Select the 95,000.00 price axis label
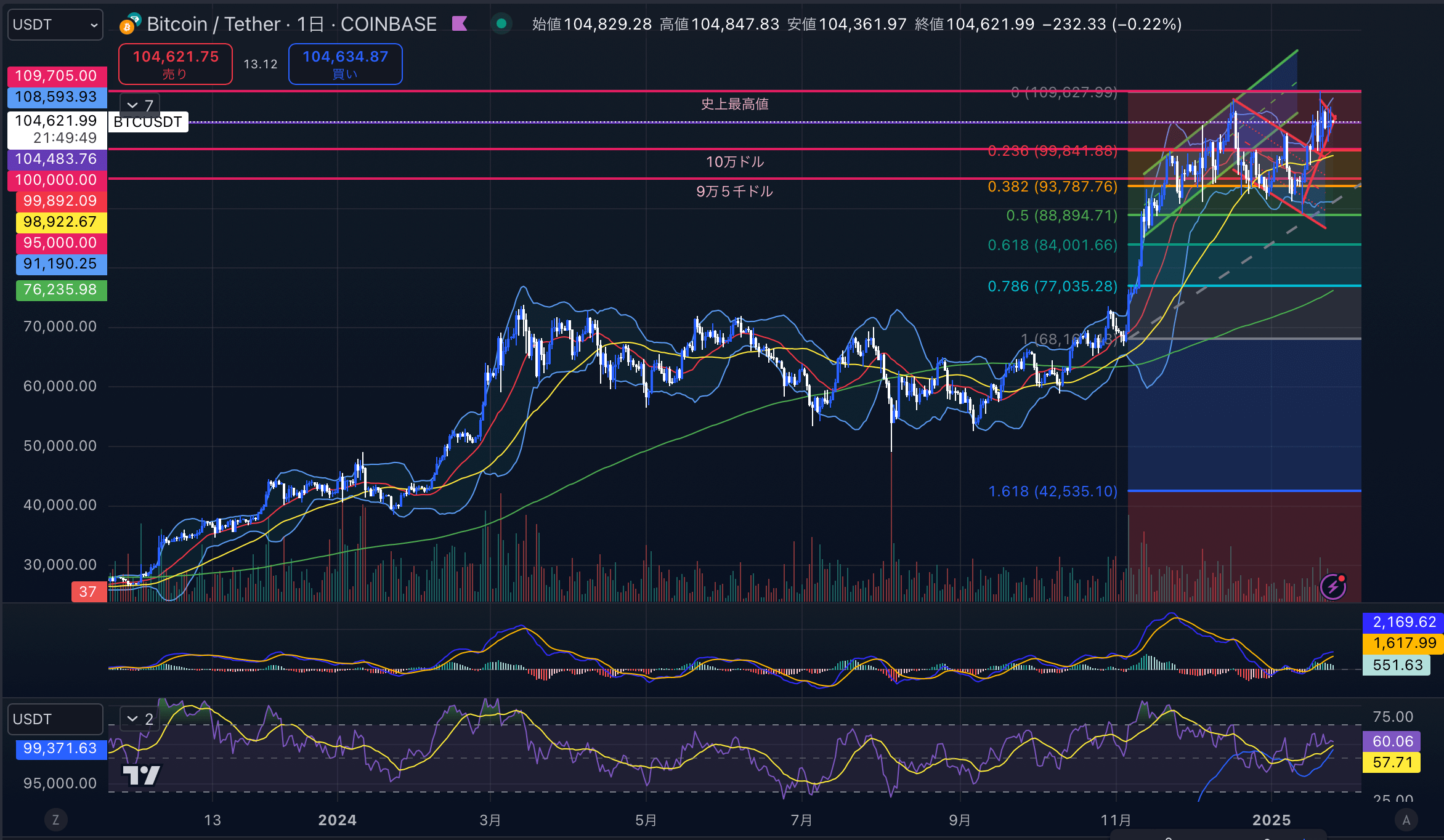 pos(60,243)
